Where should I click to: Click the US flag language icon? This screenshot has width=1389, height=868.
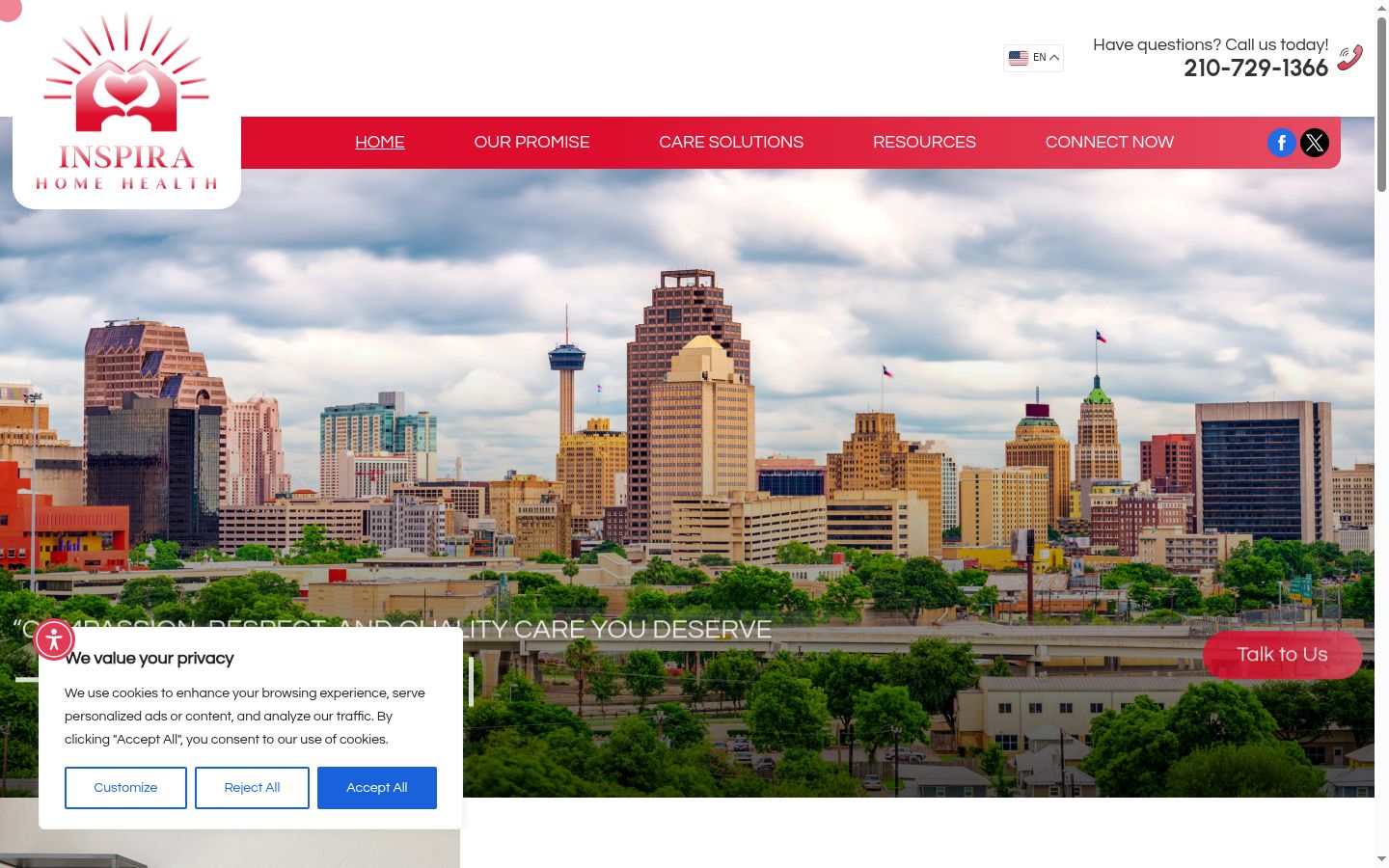coord(1019,58)
